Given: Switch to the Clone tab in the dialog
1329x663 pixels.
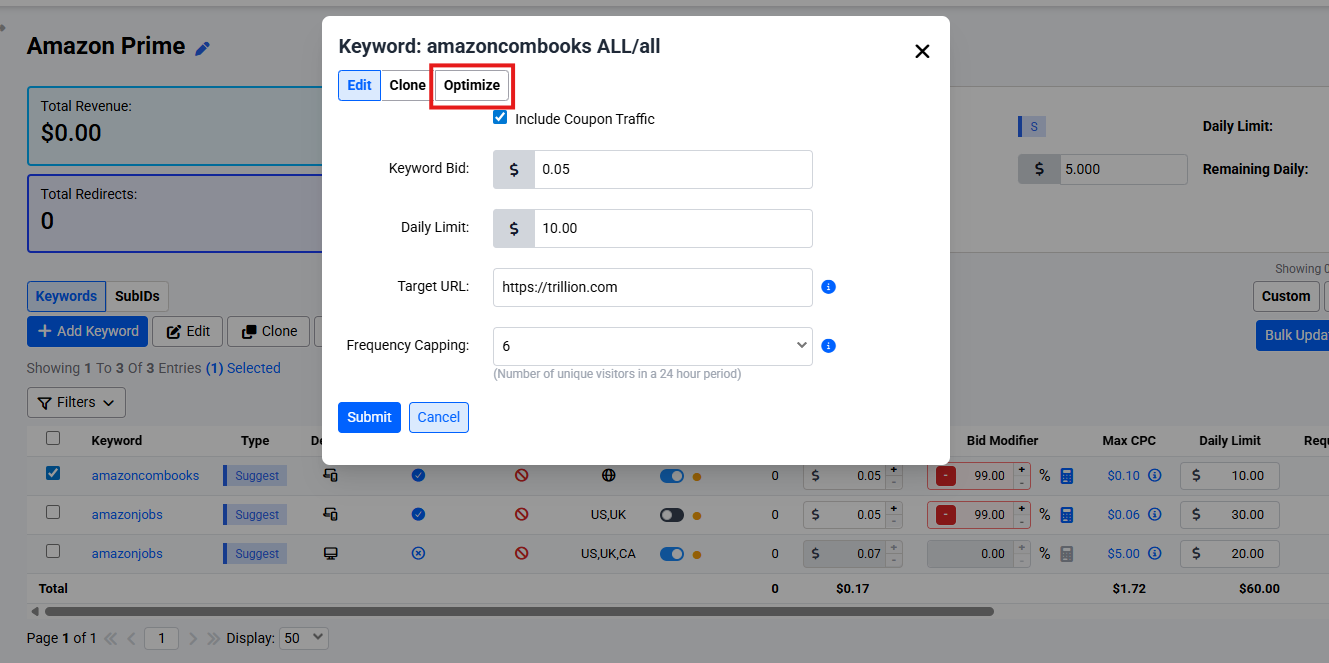Looking at the screenshot, I should [407, 86].
